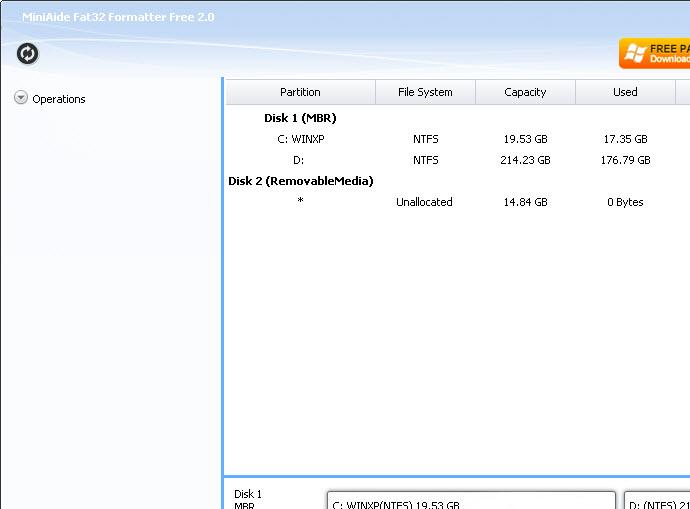Select the Disk 2 (RemovableMedia) row
This screenshot has width=690, height=509.
pyautogui.click(x=300, y=181)
